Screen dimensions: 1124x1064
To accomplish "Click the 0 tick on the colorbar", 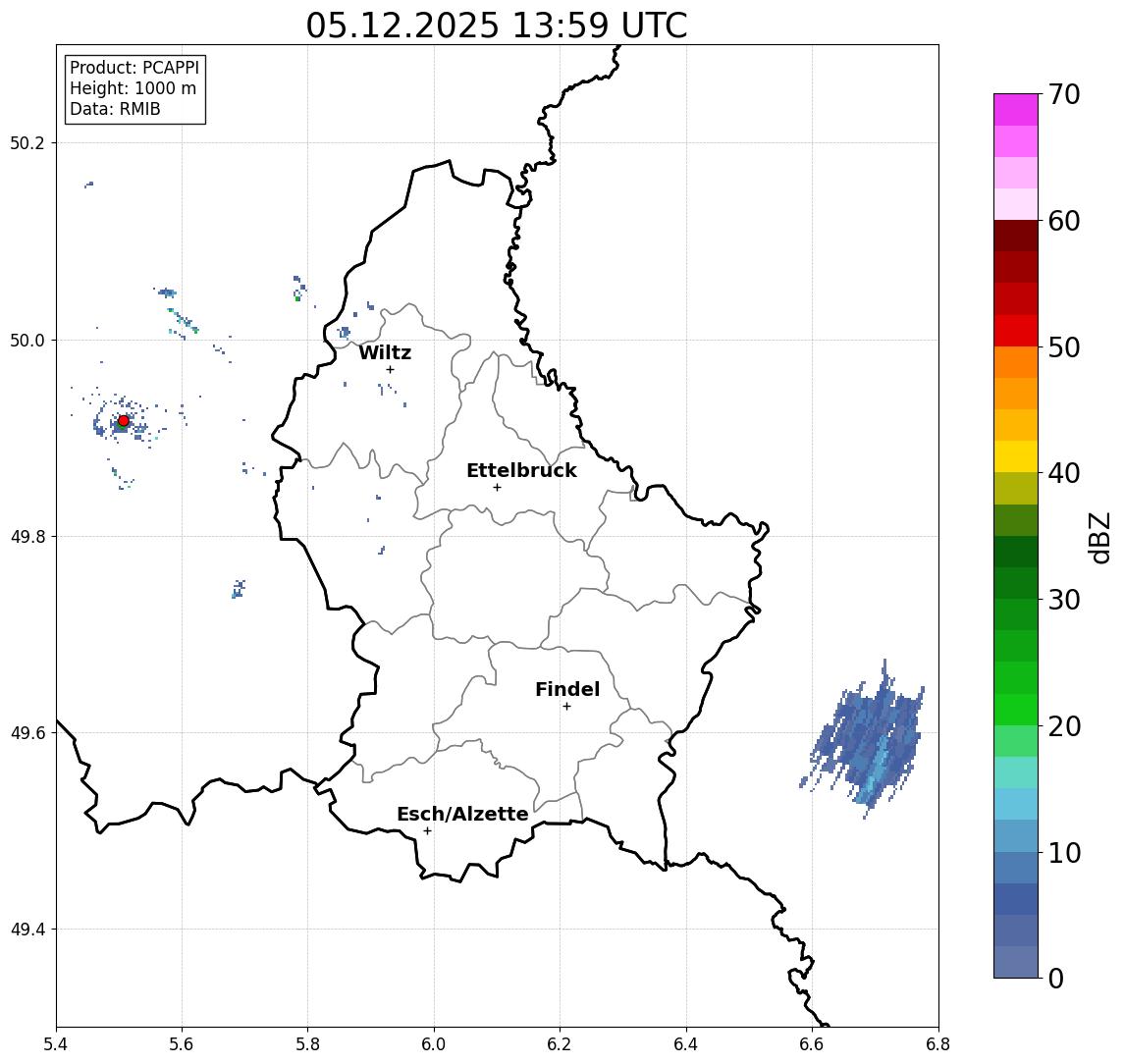I will click(1056, 978).
